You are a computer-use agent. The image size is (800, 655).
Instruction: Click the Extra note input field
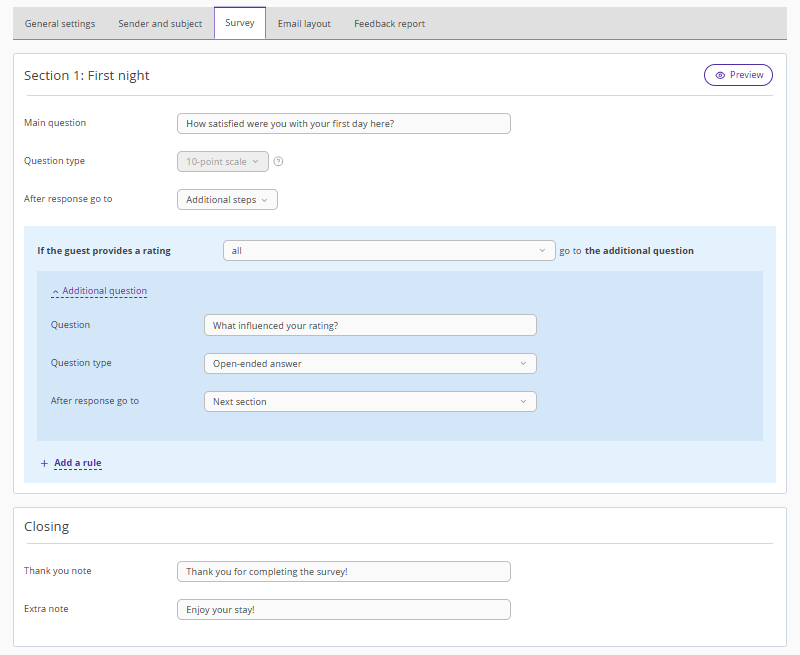[x=343, y=610]
